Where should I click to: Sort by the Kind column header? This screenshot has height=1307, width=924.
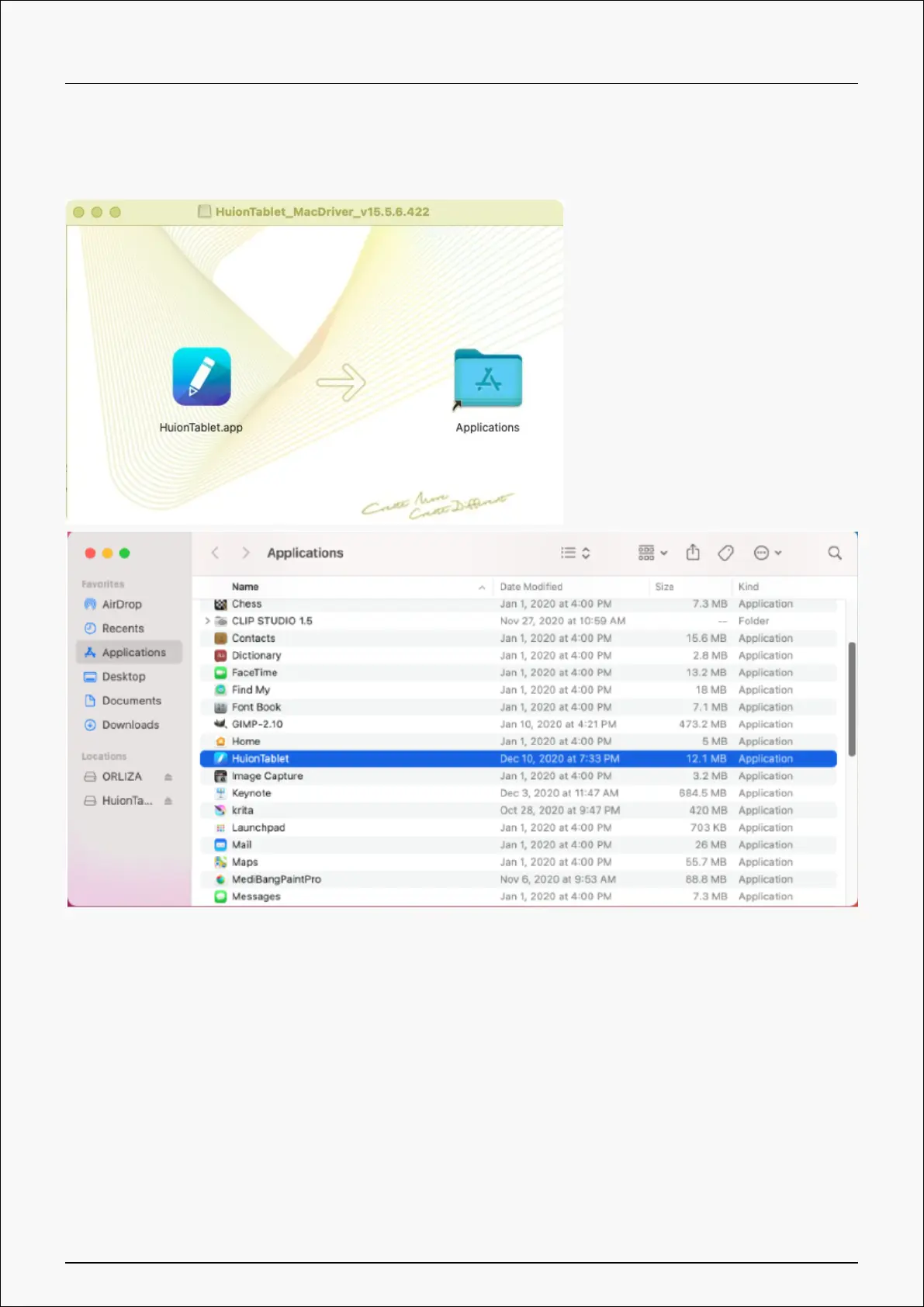[749, 587]
